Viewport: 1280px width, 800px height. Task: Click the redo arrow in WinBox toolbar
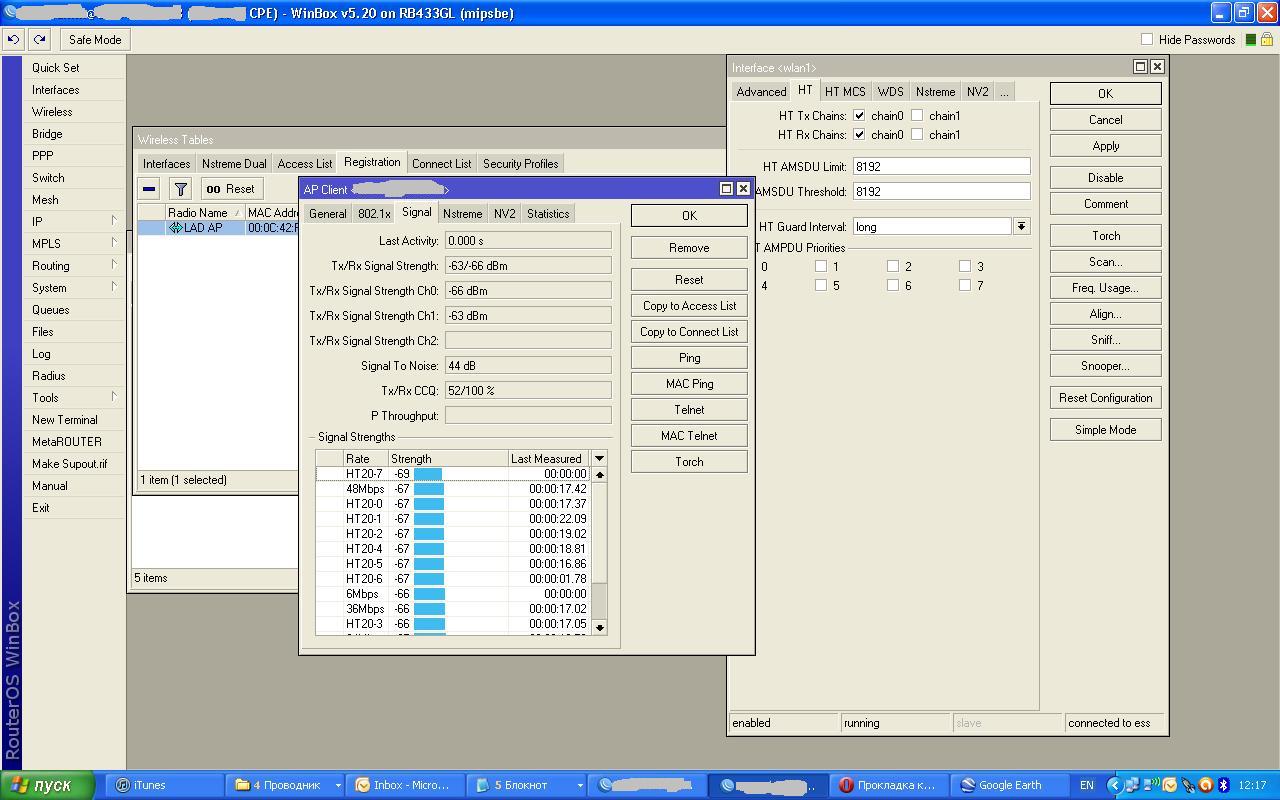pyautogui.click(x=39, y=40)
